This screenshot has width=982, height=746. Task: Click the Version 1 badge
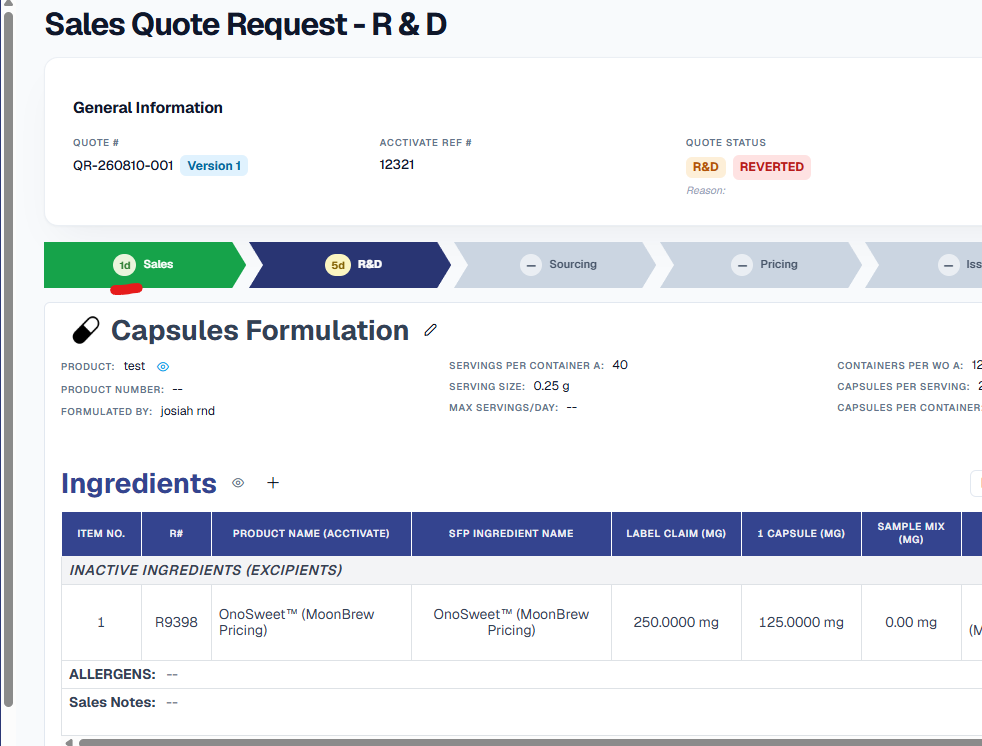pyautogui.click(x=214, y=166)
